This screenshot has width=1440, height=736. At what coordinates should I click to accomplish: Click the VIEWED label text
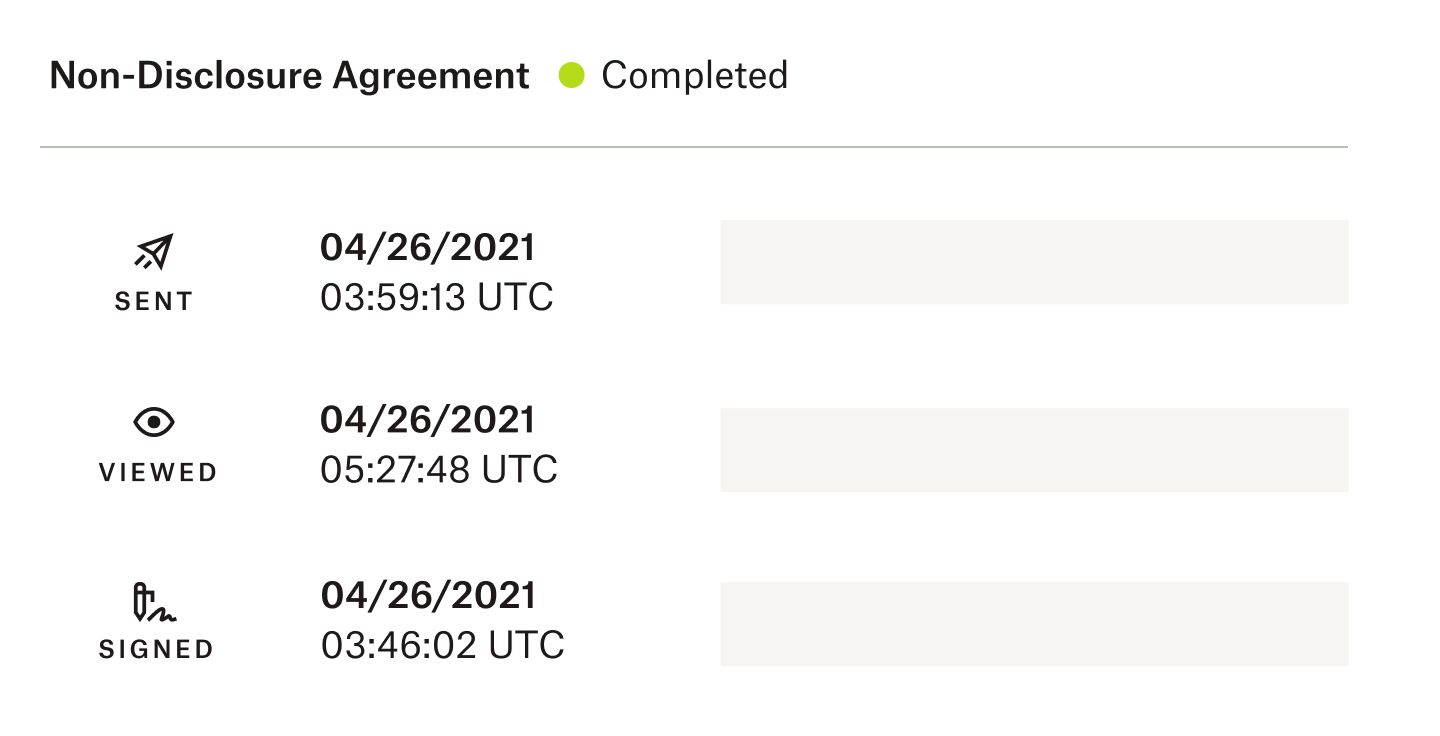[157, 473]
